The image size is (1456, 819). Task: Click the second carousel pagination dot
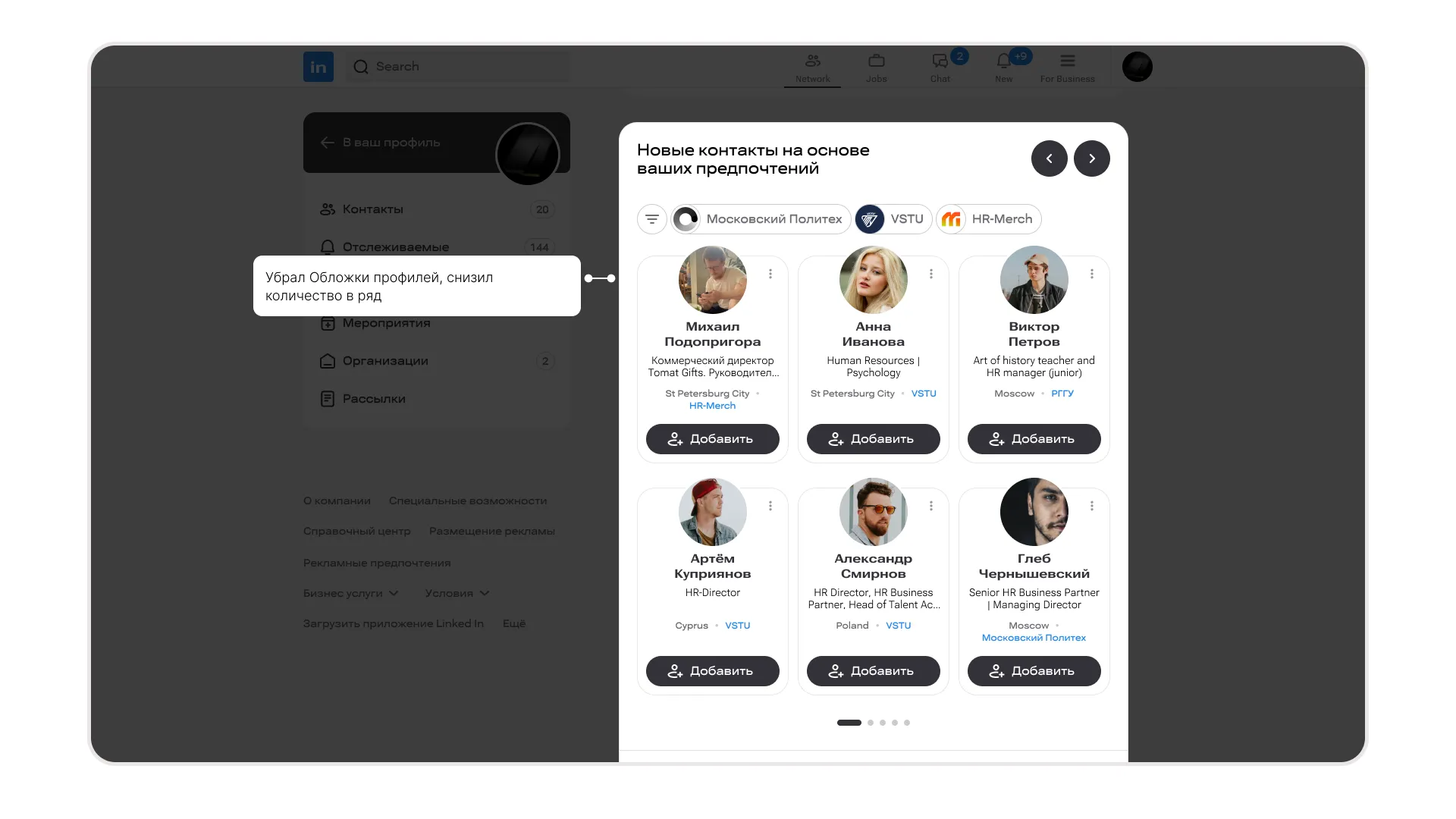(871, 723)
